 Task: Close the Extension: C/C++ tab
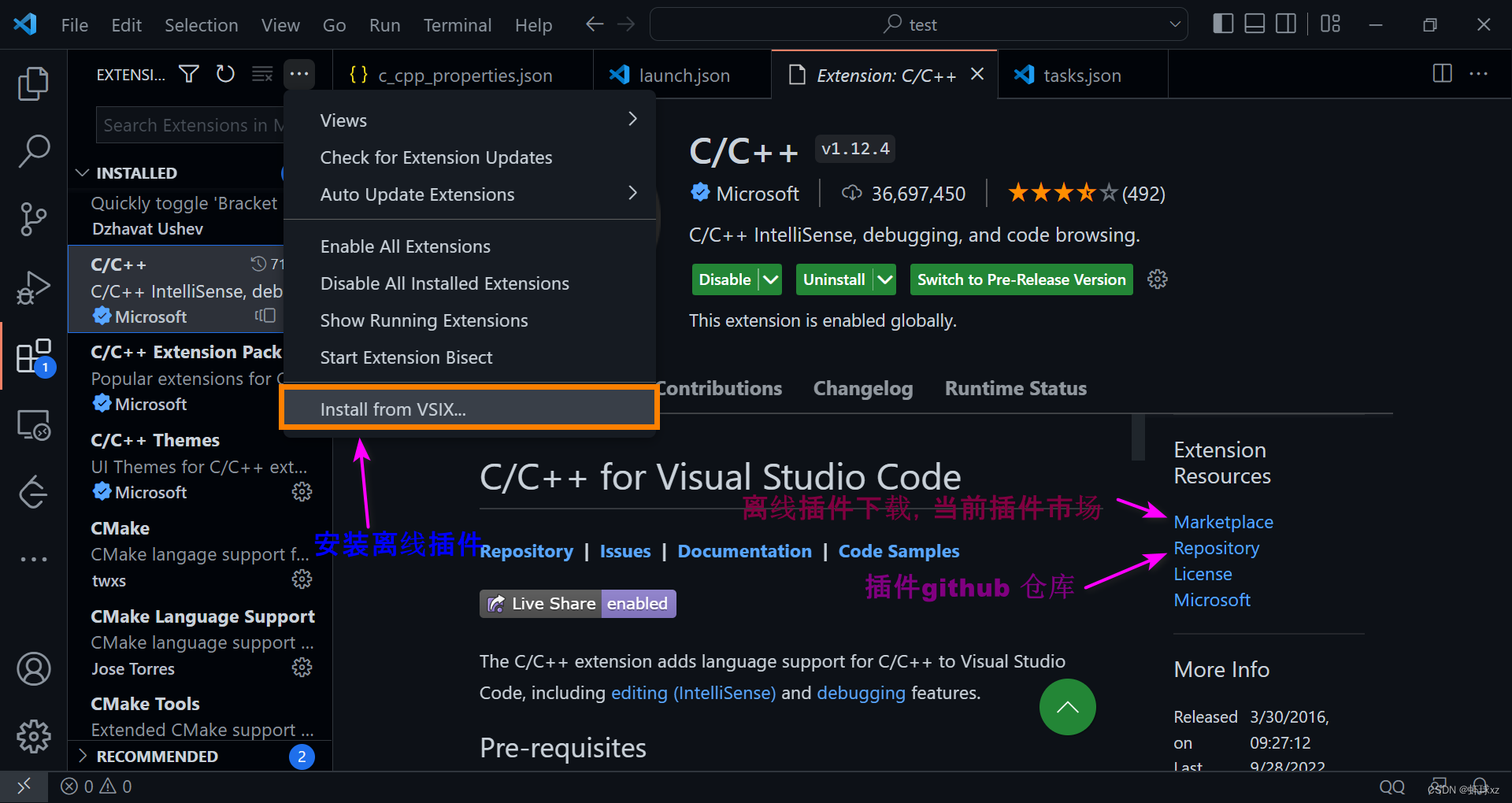pos(977,74)
